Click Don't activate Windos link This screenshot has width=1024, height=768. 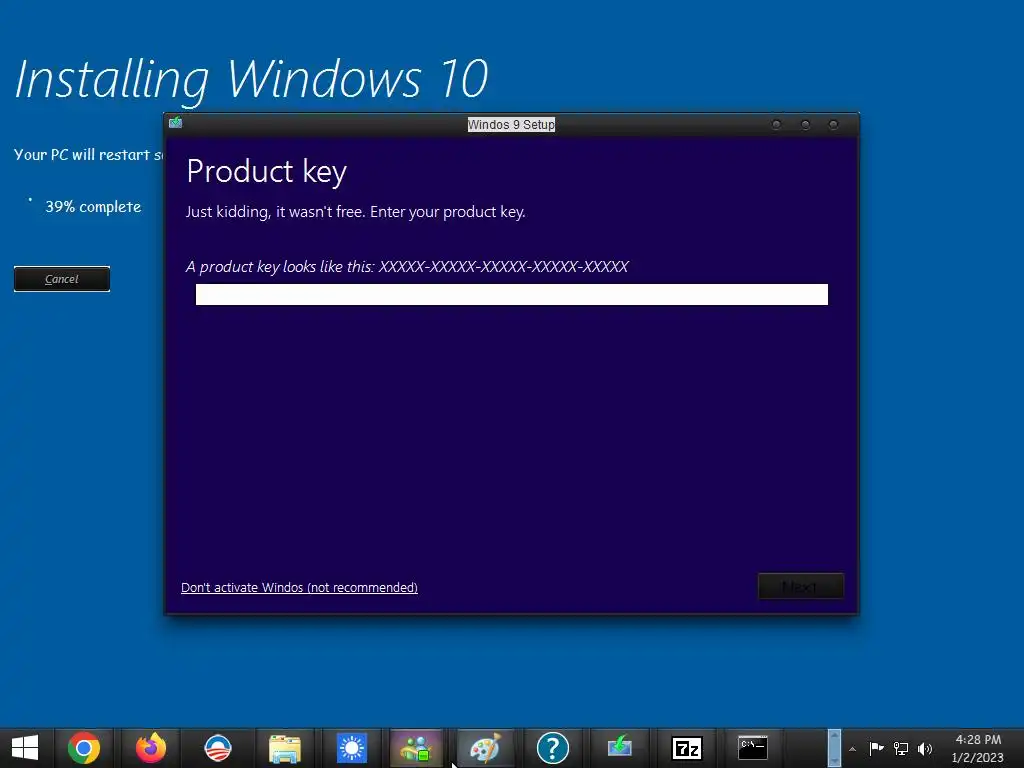point(299,587)
